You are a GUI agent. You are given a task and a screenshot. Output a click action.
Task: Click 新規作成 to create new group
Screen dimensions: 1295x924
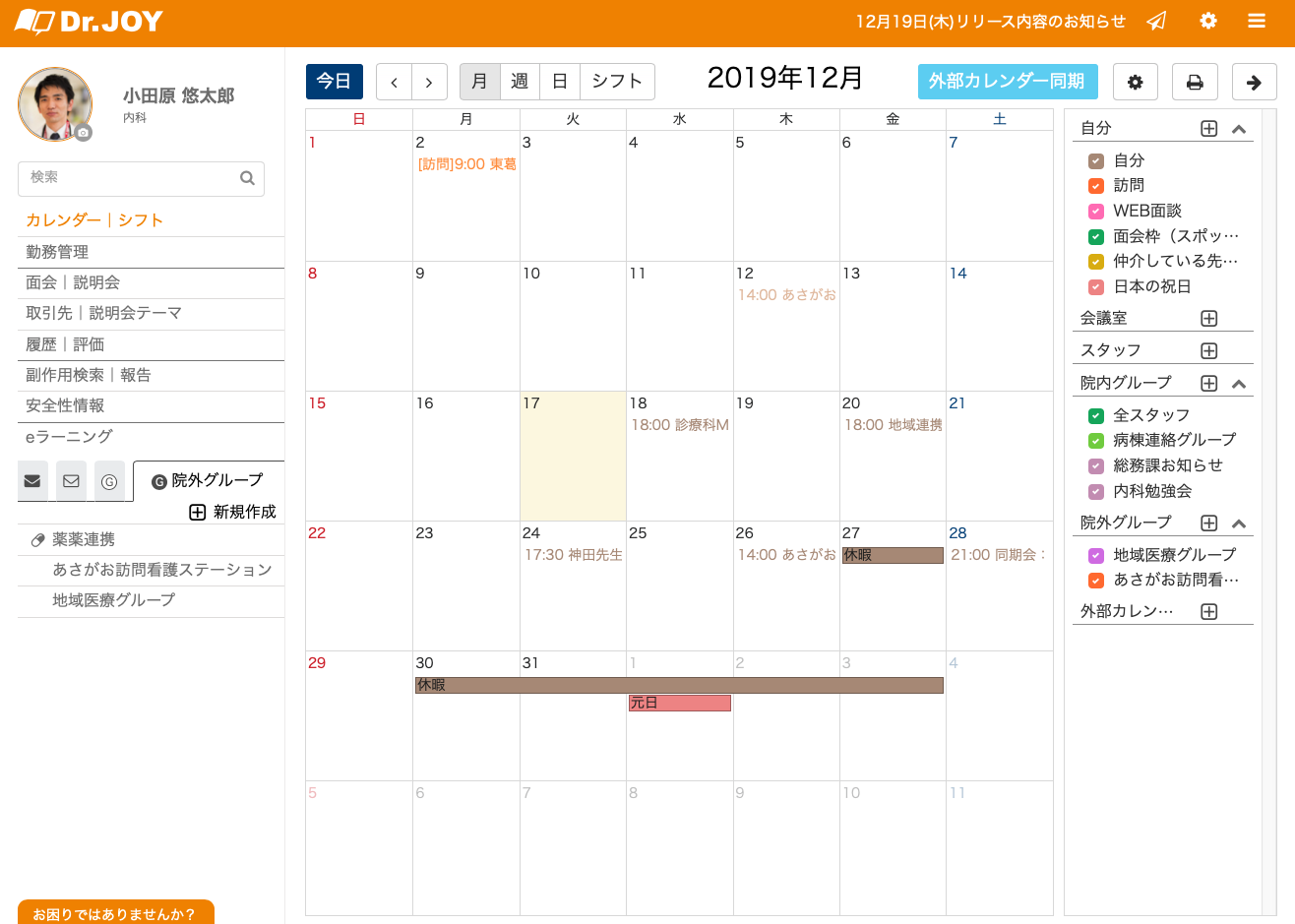tap(233, 512)
